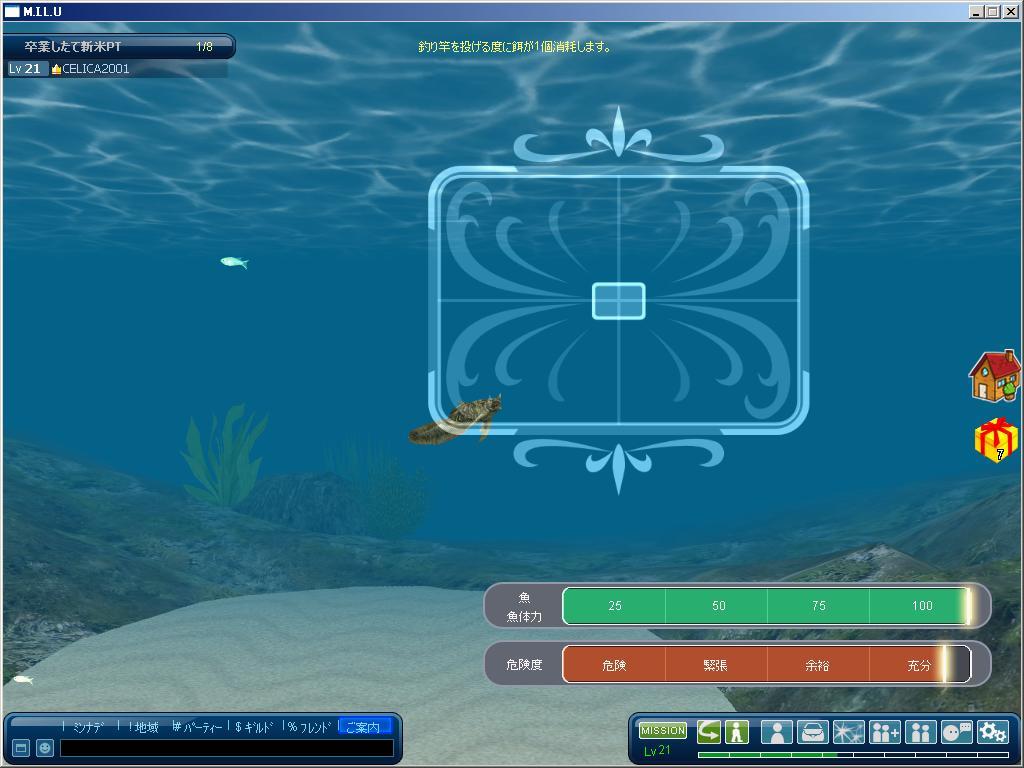Click the house icon
This screenshot has height=768, width=1024.
994,377
